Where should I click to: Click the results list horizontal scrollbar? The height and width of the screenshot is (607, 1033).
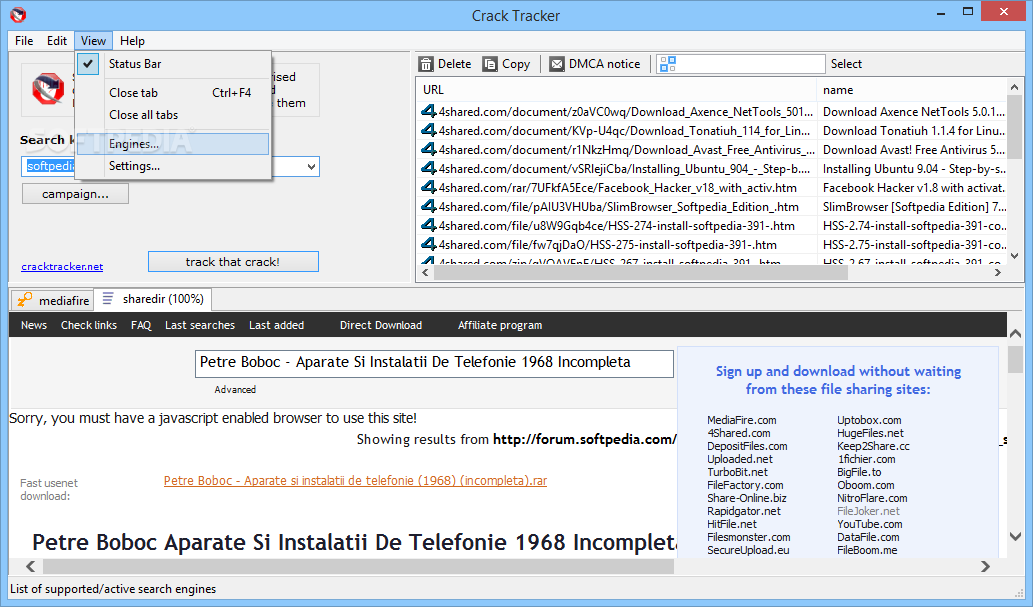[x=641, y=272]
